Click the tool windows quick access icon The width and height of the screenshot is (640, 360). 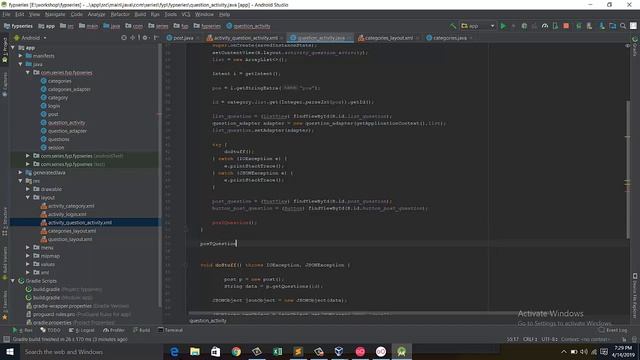pos(6,339)
